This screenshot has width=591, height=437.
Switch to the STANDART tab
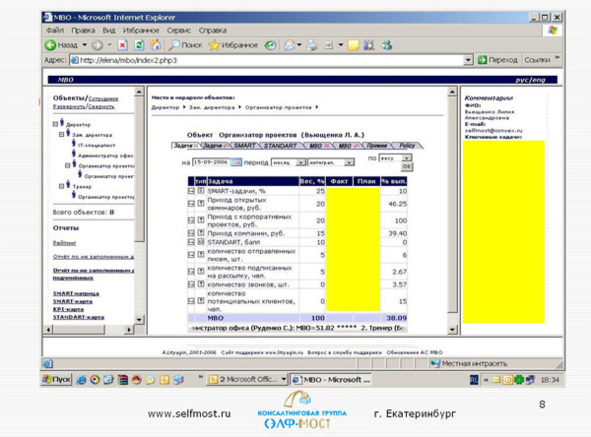tap(280, 146)
